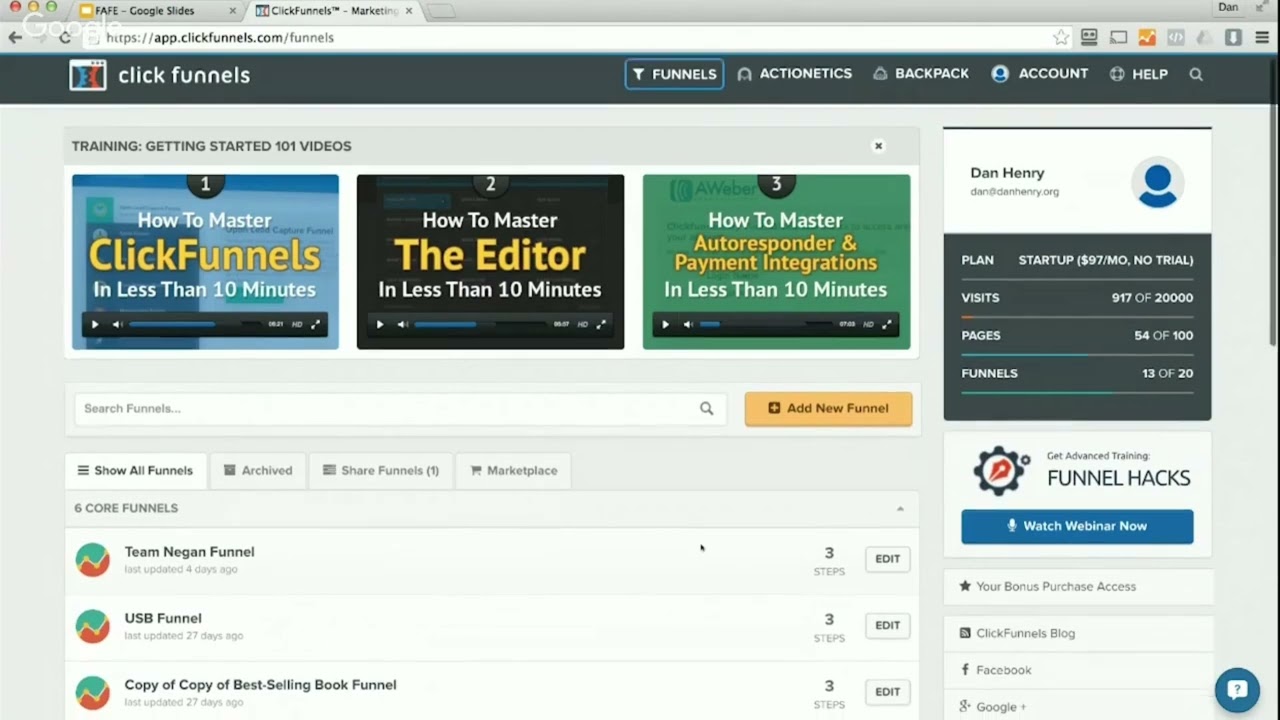Open the Account menu
Screen dimensions: 1280x720
pyautogui.click(x=1040, y=74)
